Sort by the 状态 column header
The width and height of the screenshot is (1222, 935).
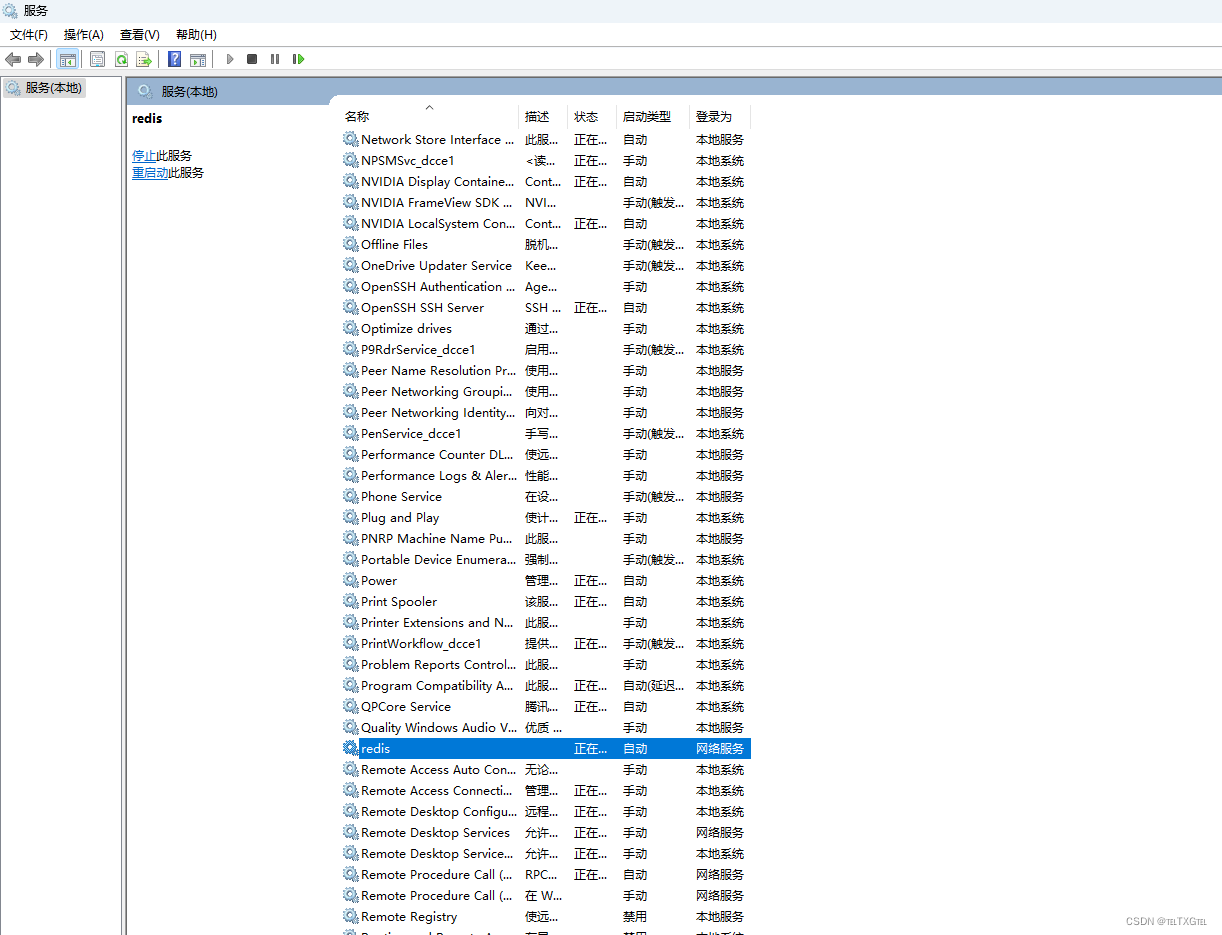[x=592, y=116]
